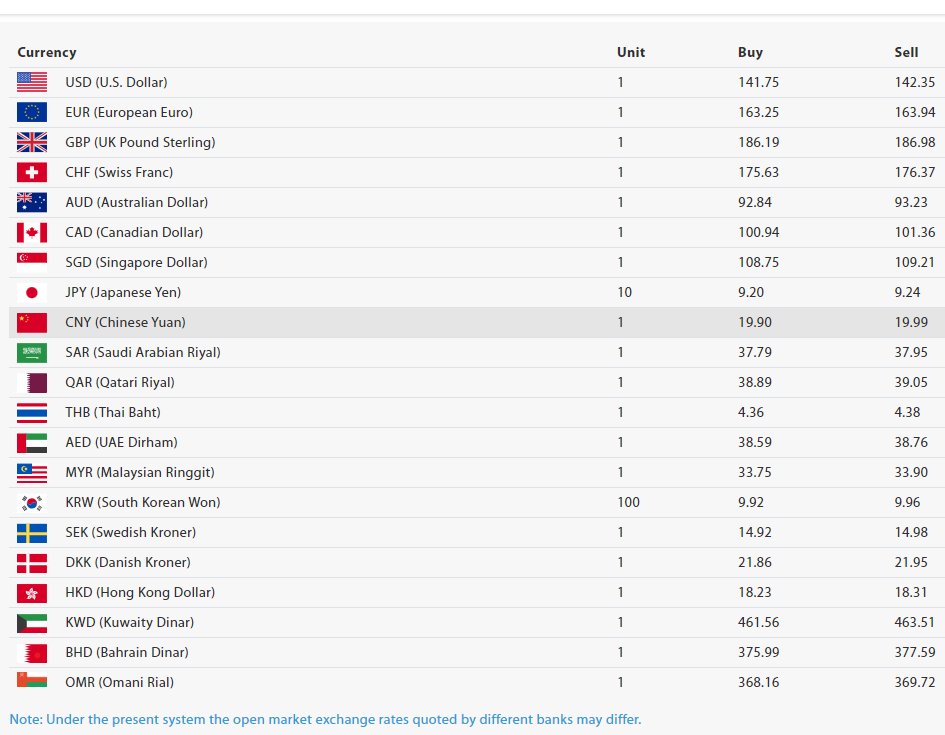This screenshot has width=945, height=735.
Task: Select the UK Union Jack flag
Action: (x=32, y=142)
